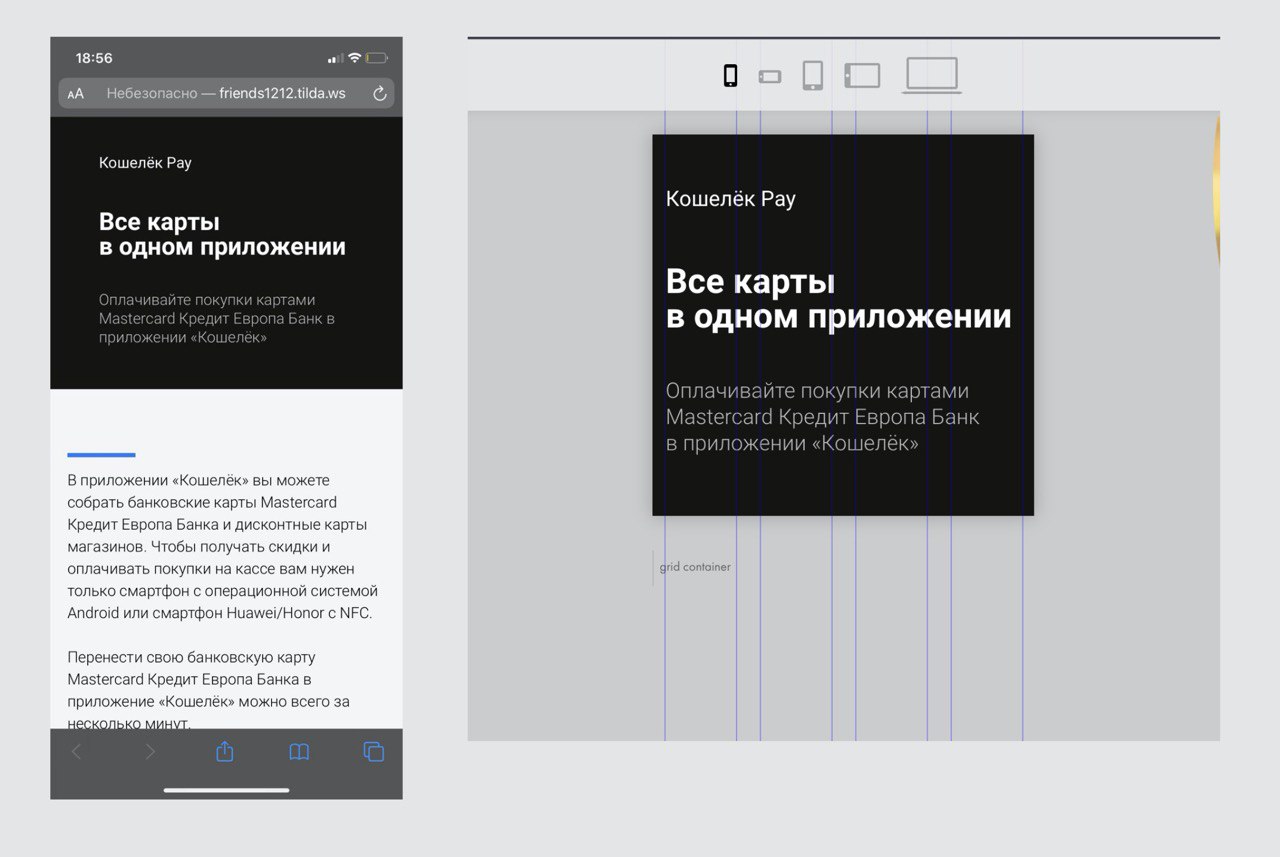Tap Safari forward arrow

(x=150, y=752)
